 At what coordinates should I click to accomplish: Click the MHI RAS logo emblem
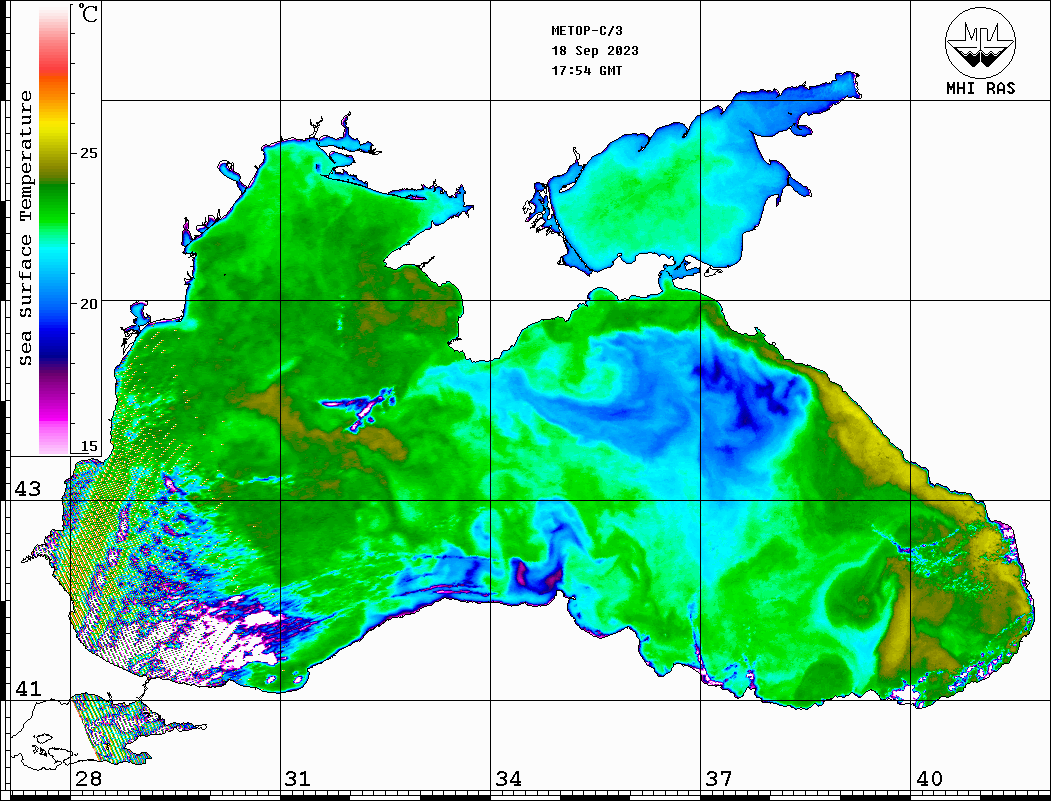click(x=981, y=42)
